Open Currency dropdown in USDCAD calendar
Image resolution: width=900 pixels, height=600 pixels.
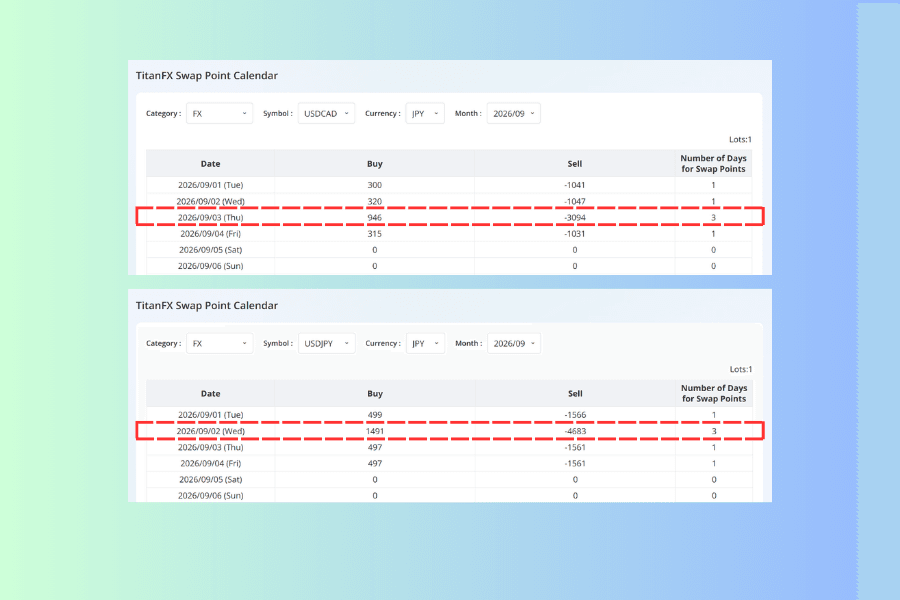point(425,114)
